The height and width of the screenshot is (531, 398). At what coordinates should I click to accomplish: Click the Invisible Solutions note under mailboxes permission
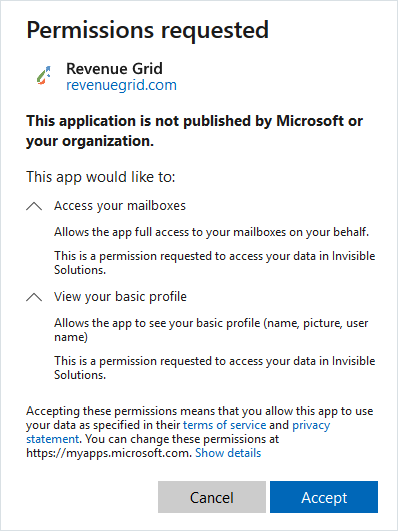214,262
